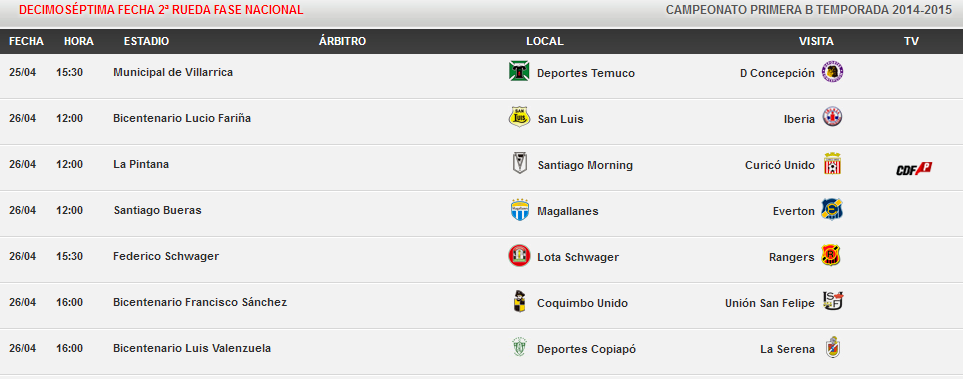963x379 pixels.
Task: Select the Rangers team badge
Action: click(832, 256)
